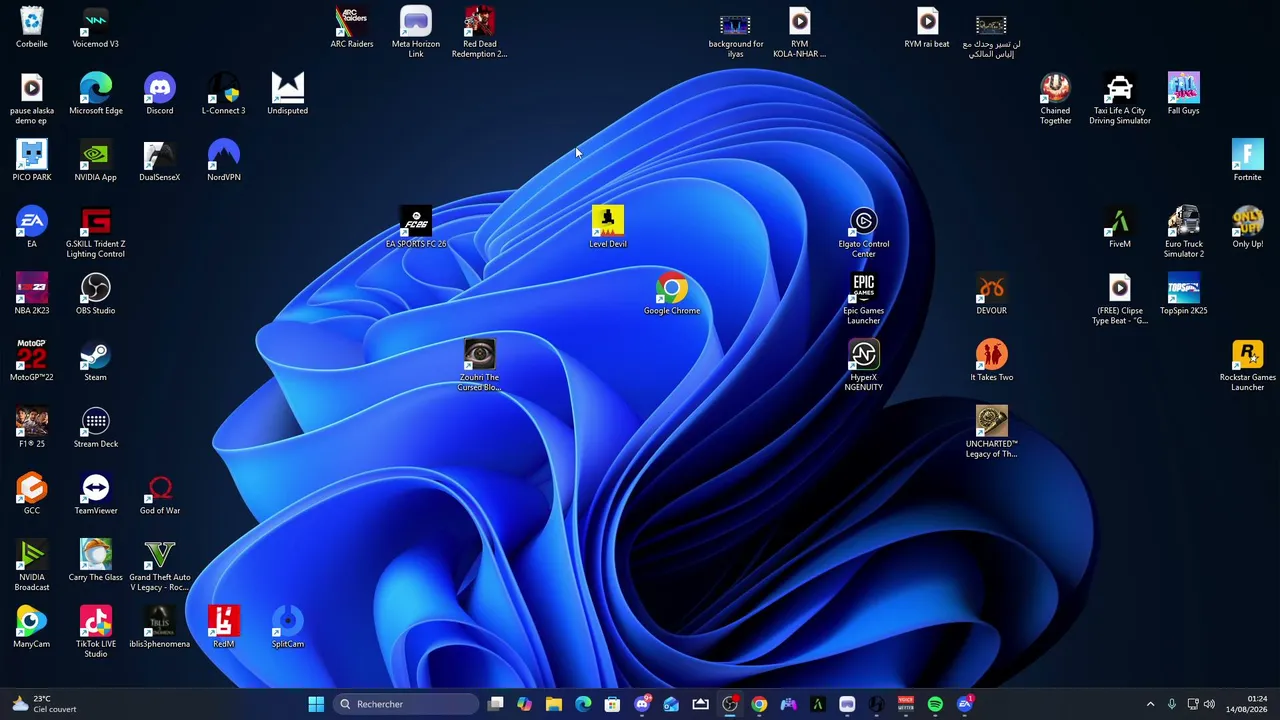Open File Explorer from the taskbar
Image resolution: width=1280 pixels, height=720 pixels.
[554, 704]
